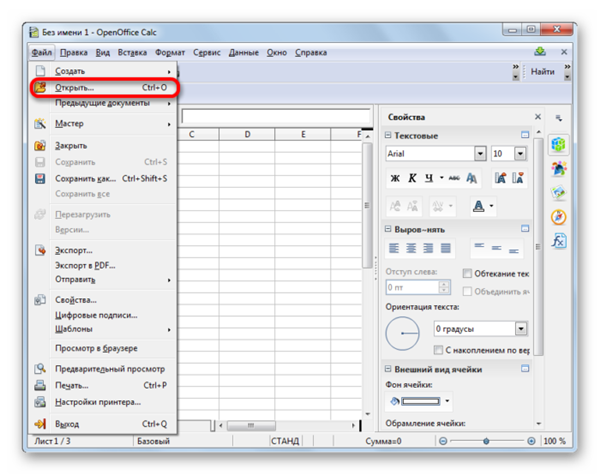Align text right in sidebar
Image resolution: width=600 pixels, height=475 pixels.
coord(428,248)
